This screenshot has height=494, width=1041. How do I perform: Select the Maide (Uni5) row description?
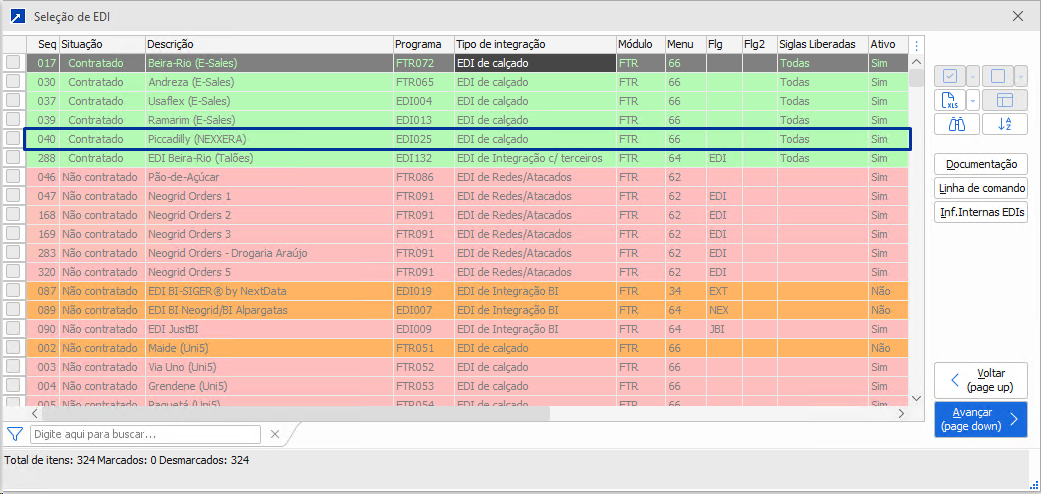(x=181, y=348)
